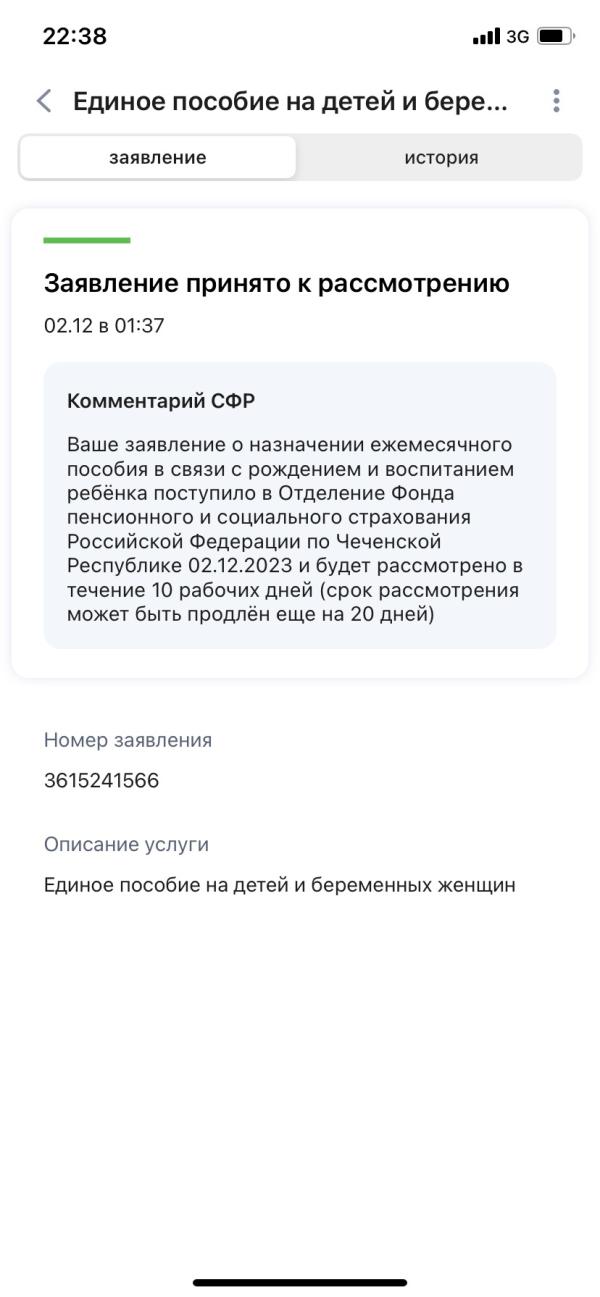Tap application number 3615241566
The width and height of the screenshot is (600, 1297).
pyautogui.click(x=101, y=781)
